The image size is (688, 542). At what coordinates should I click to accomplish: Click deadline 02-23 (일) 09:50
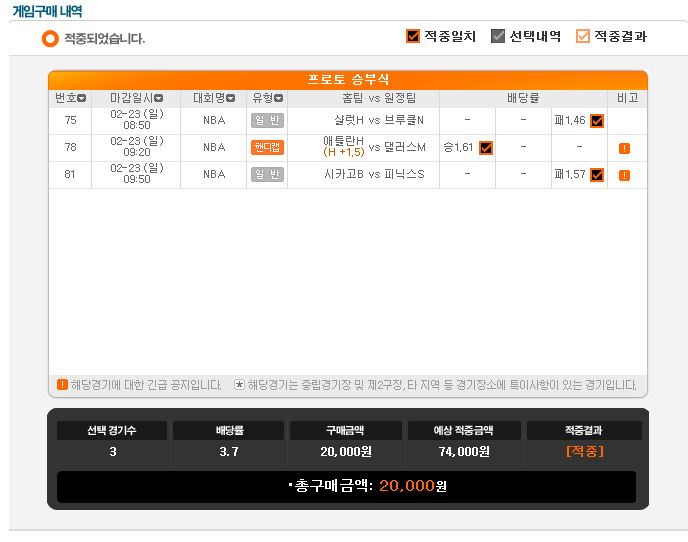tap(137, 174)
